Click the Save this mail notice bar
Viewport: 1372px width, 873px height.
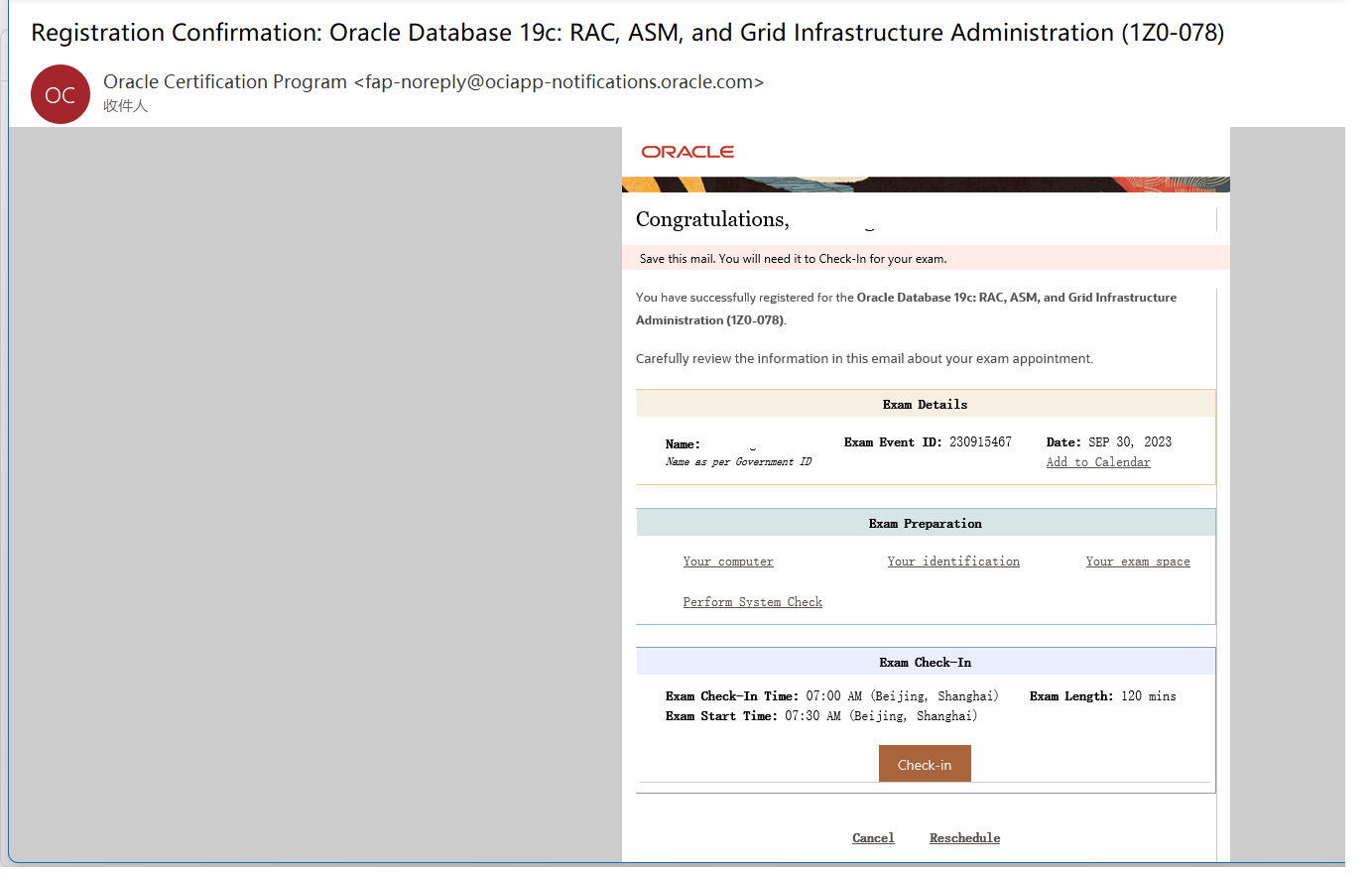pos(925,258)
